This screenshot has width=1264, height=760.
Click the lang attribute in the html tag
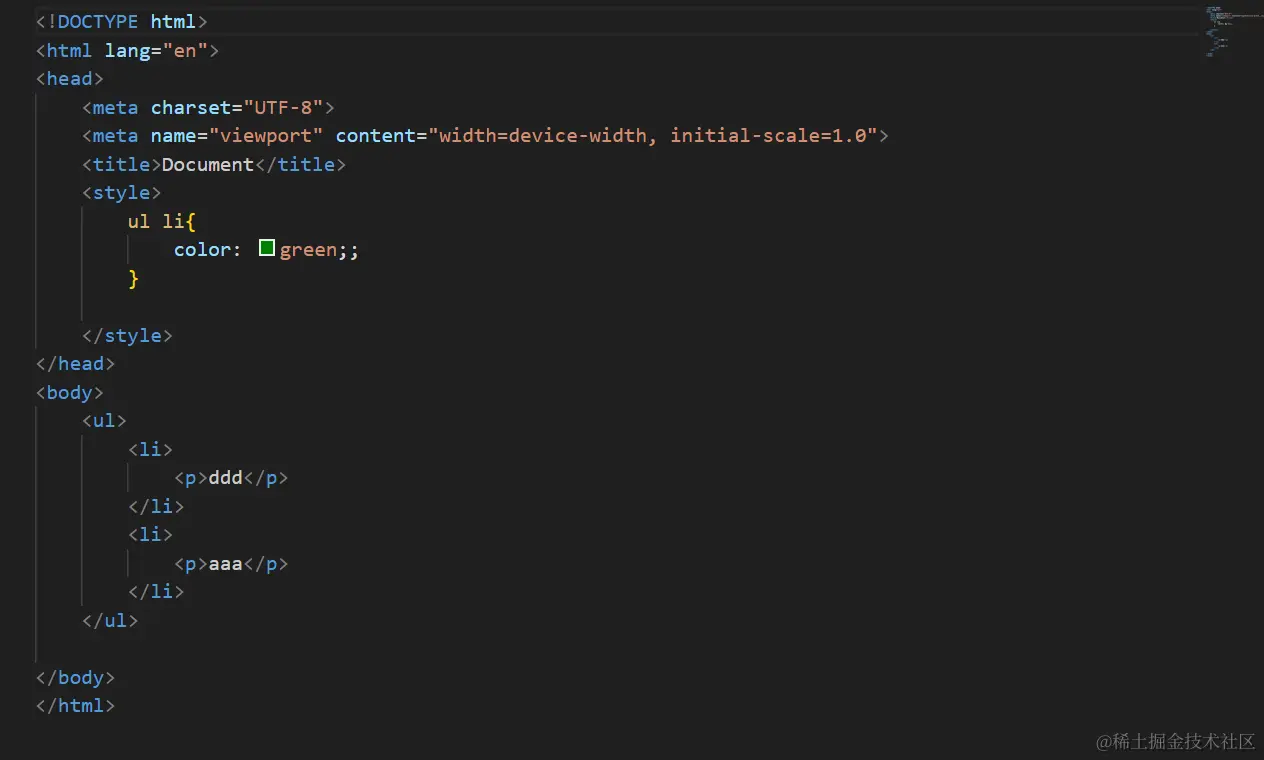tap(128, 50)
